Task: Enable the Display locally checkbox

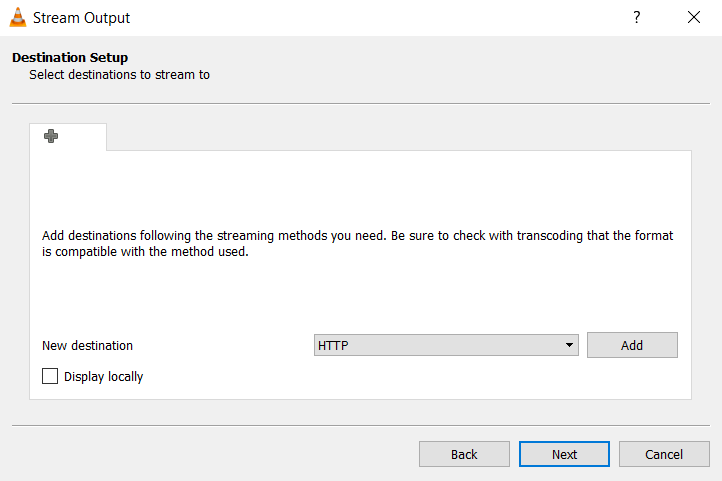Action: pyautogui.click(x=50, y=377)
